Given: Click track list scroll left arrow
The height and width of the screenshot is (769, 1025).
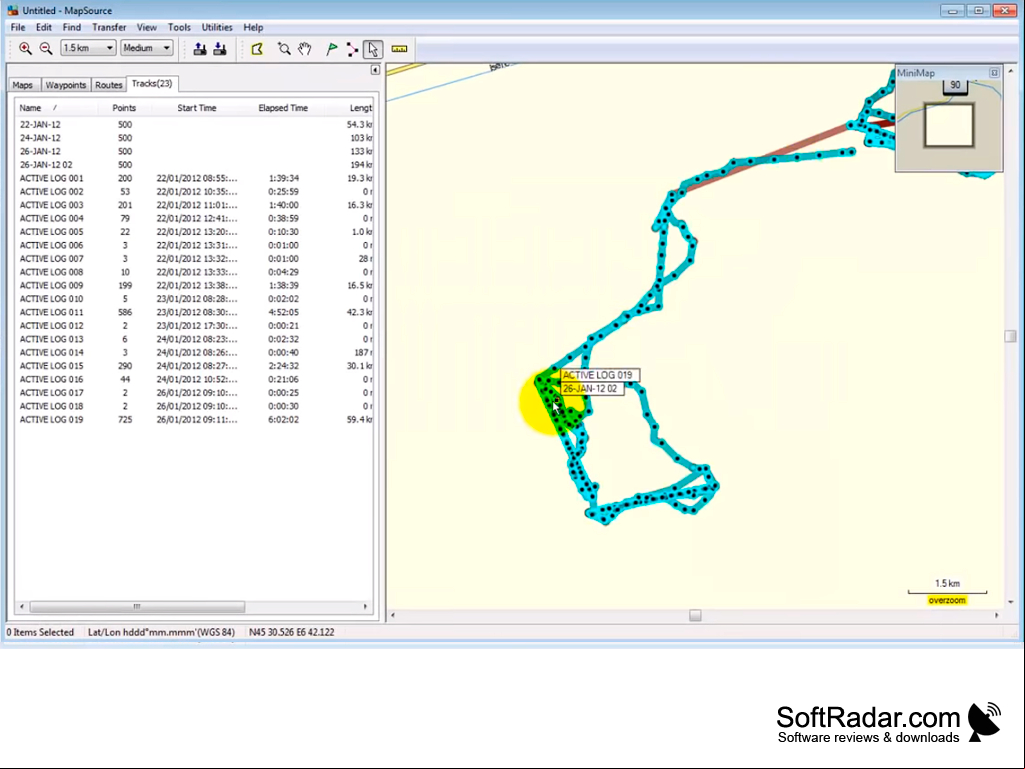Looking at the screenshot, I should point(22,607).
